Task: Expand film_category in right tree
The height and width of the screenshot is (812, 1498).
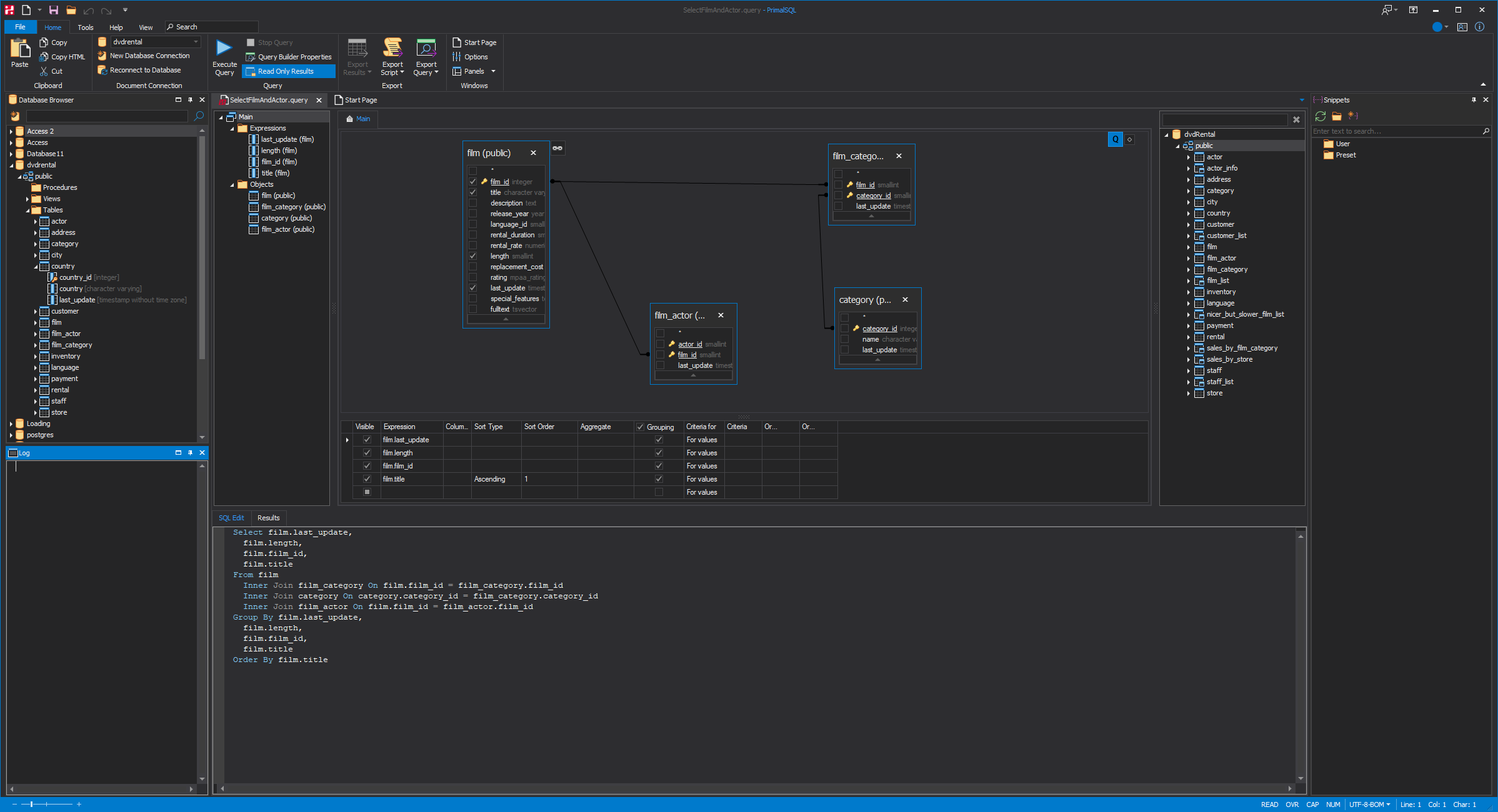Action: [x=1189, y=270]
